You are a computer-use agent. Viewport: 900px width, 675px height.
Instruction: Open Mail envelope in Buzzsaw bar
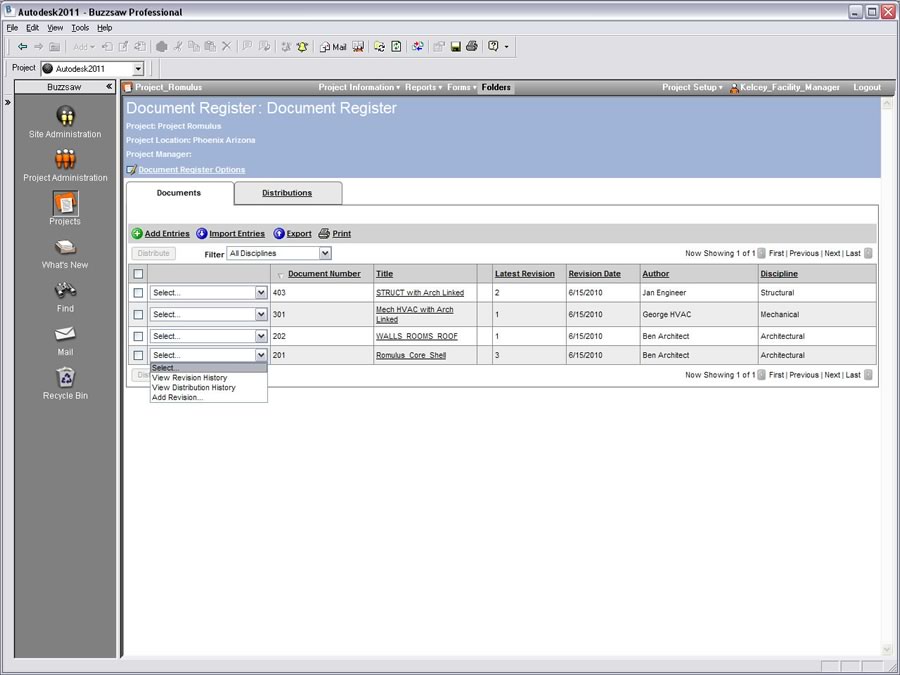[65, 340]
